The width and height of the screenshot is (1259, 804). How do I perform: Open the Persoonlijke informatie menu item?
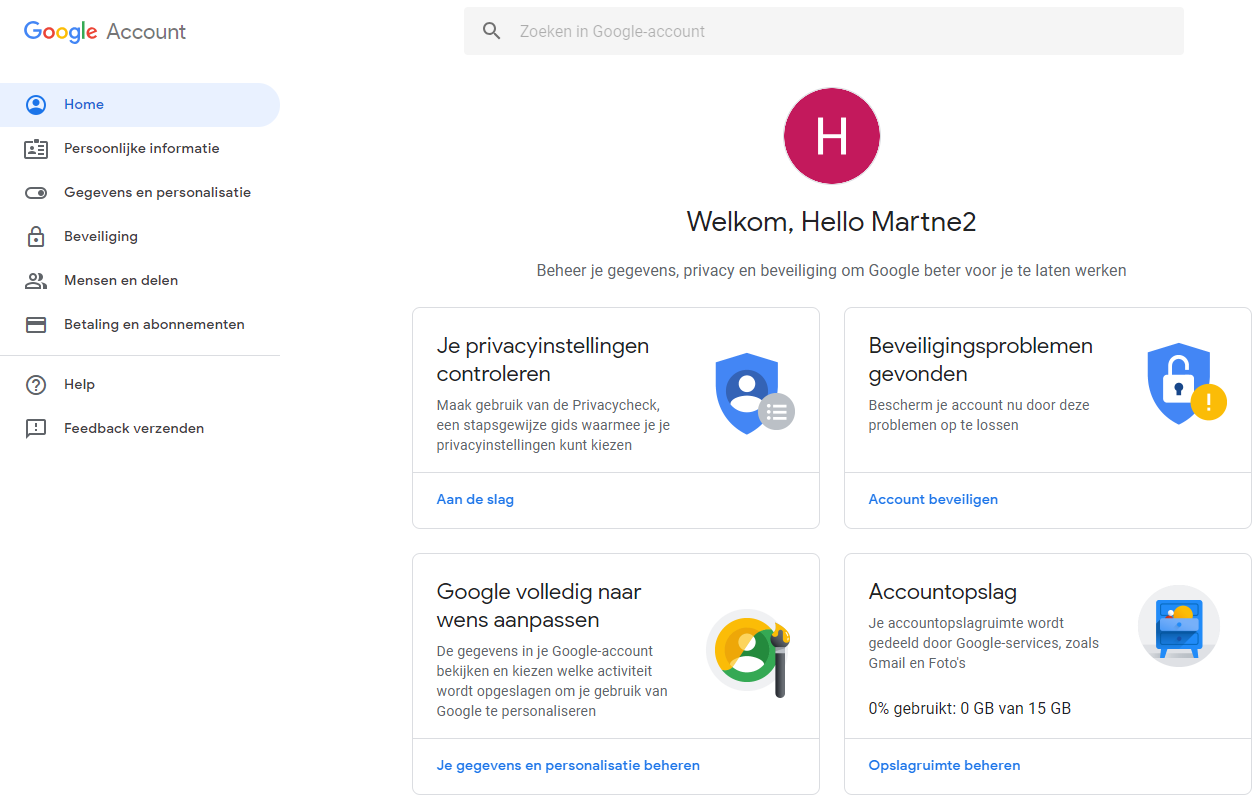[x=141, y=149]
